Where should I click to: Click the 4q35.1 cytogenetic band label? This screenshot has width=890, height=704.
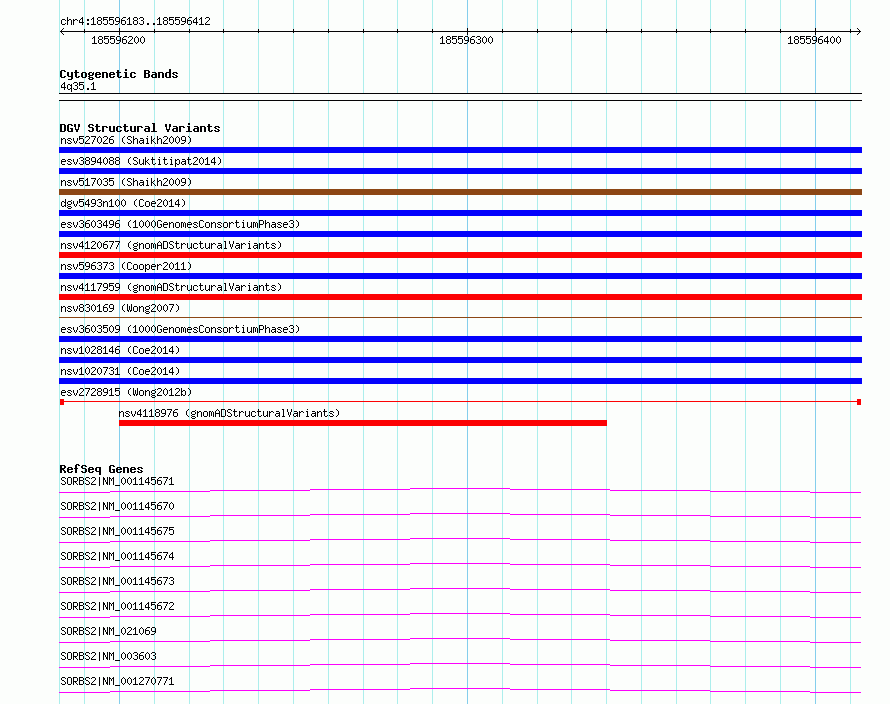coord(78,86)
